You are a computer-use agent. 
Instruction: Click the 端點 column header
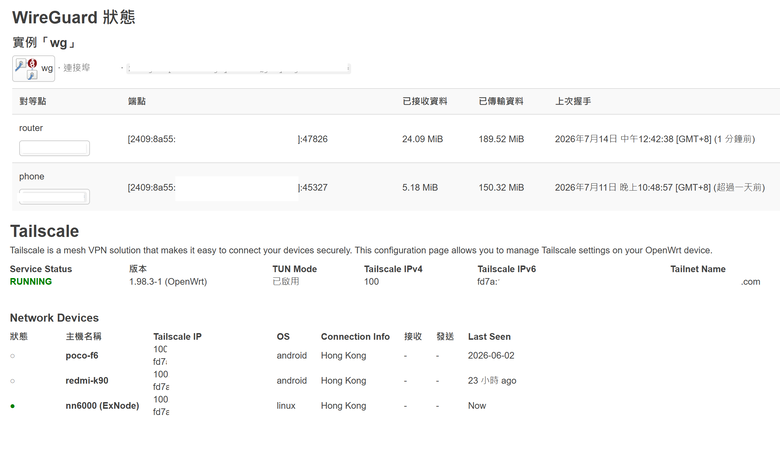[x=137, y=101]
